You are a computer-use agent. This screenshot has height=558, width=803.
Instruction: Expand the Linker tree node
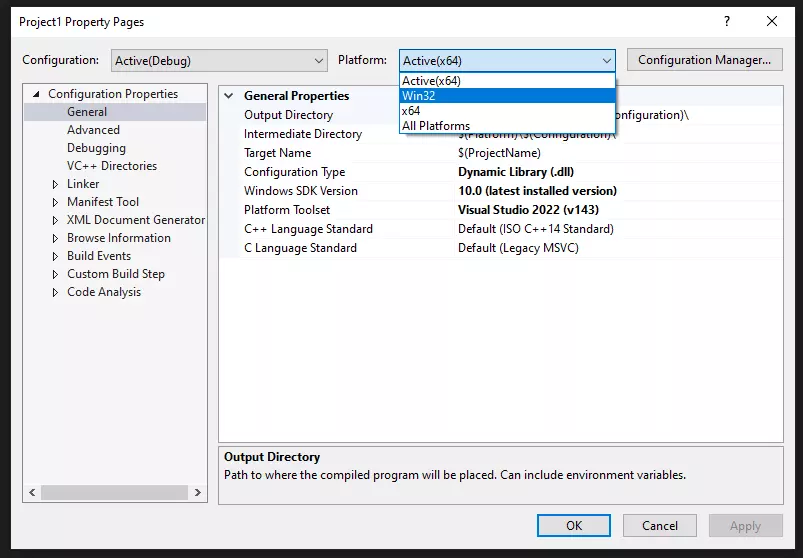56,184
